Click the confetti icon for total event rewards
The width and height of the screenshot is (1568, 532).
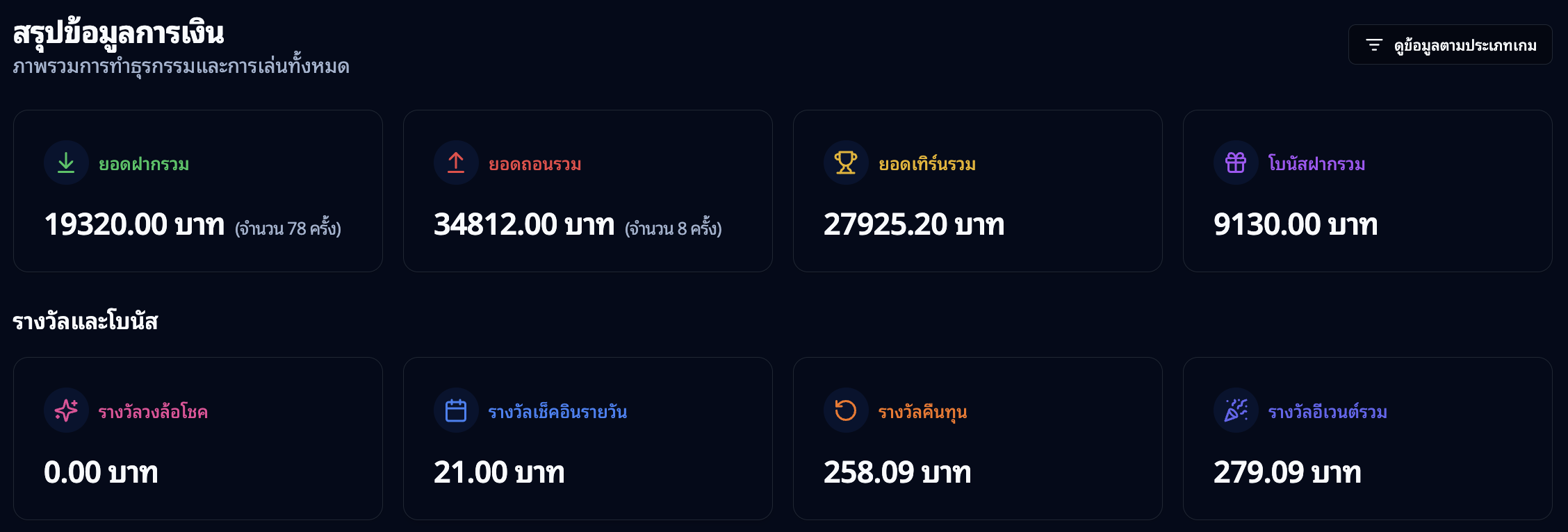1235,410
